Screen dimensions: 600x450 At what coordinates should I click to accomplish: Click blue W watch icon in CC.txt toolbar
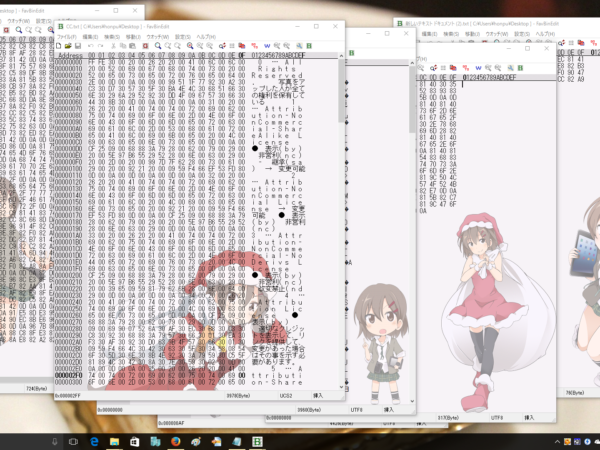click(x=267, y=46)
